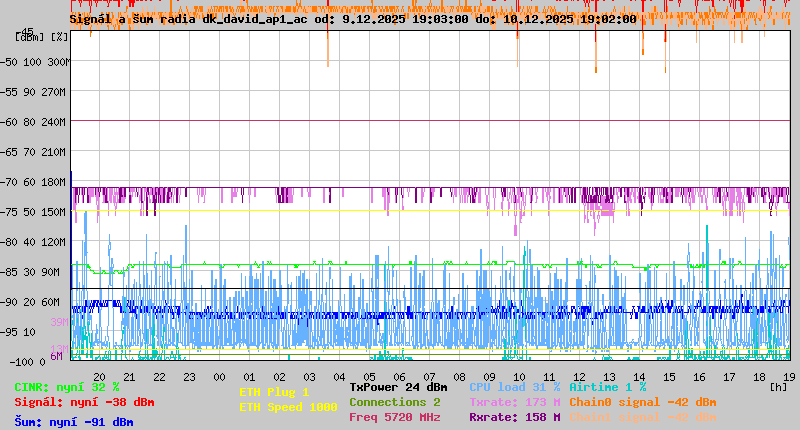Click the Rxrate 158 M label
The height and width of the screenshot is (430, 800).
coord(514,417)
